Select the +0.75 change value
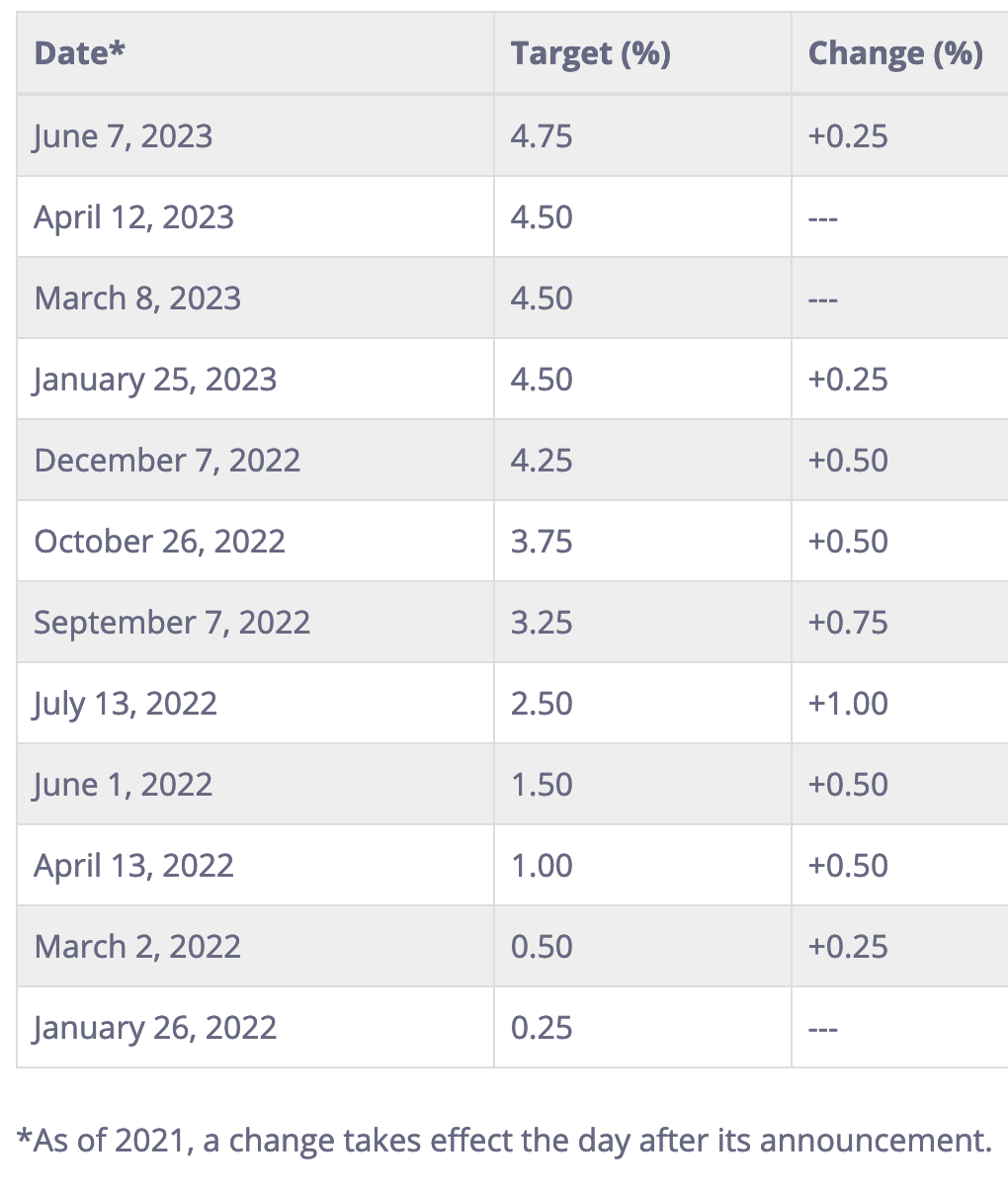Viewport: 1008px width, 1192px height. pyautogui.click(x=848, y=623)
